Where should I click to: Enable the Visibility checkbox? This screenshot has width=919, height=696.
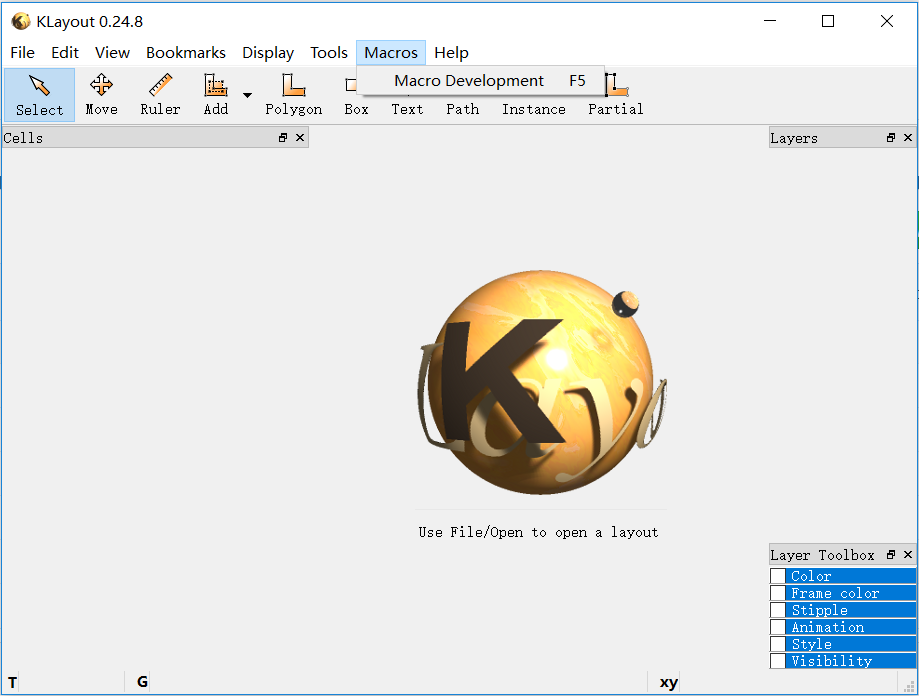coord(777,660)
